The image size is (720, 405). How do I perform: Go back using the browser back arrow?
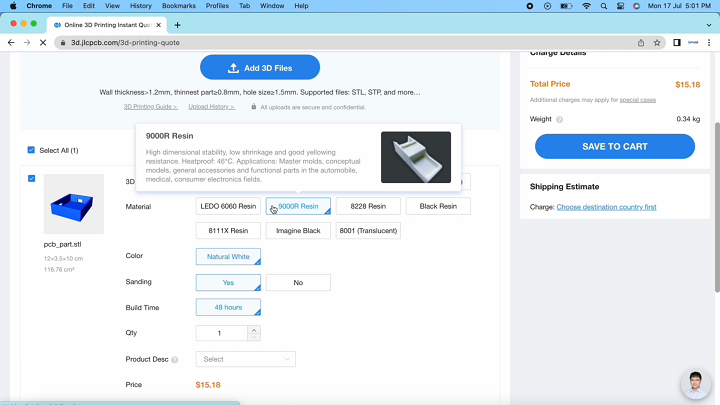coord(11,42)
